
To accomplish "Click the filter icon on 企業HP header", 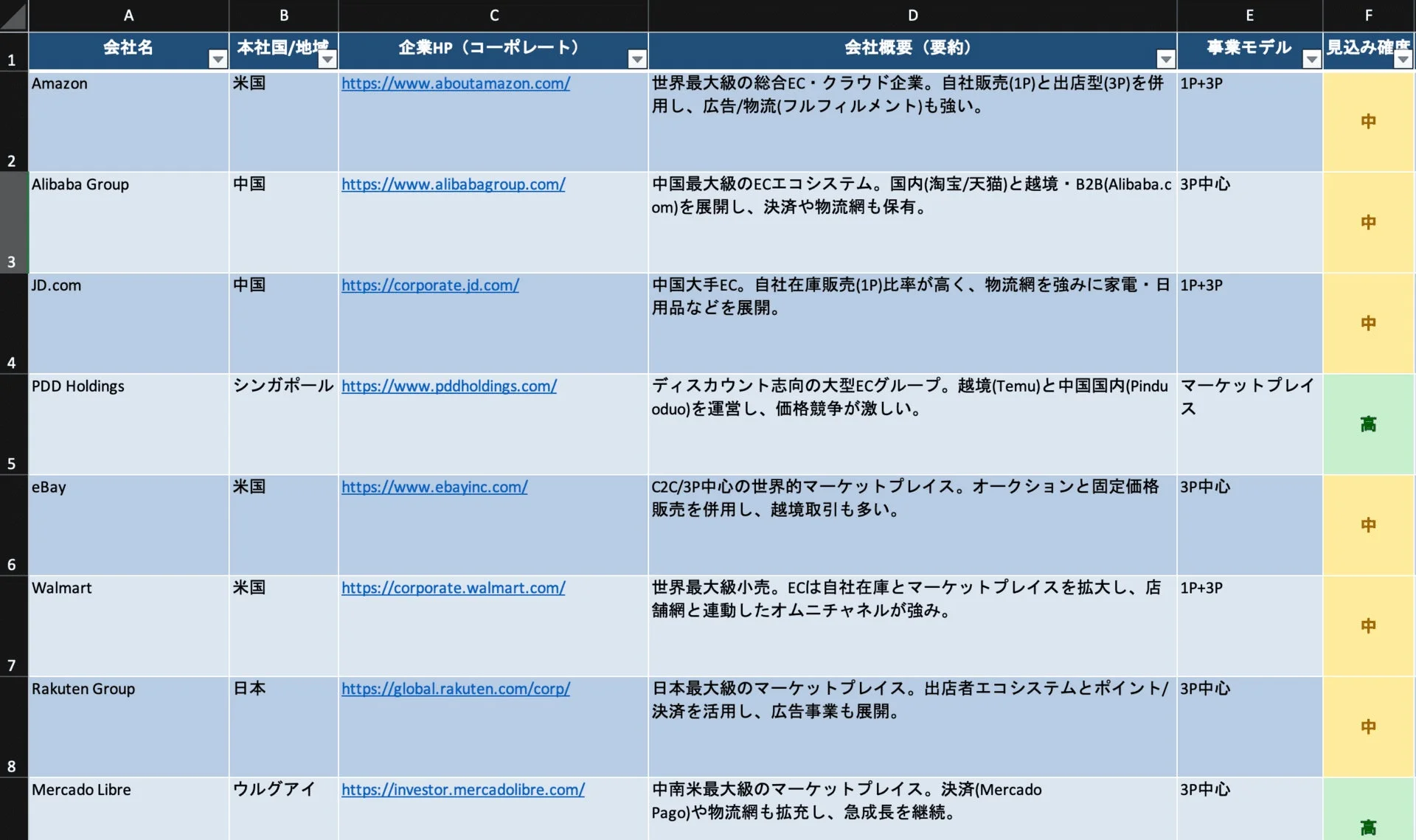I will (x=636, y=58).
